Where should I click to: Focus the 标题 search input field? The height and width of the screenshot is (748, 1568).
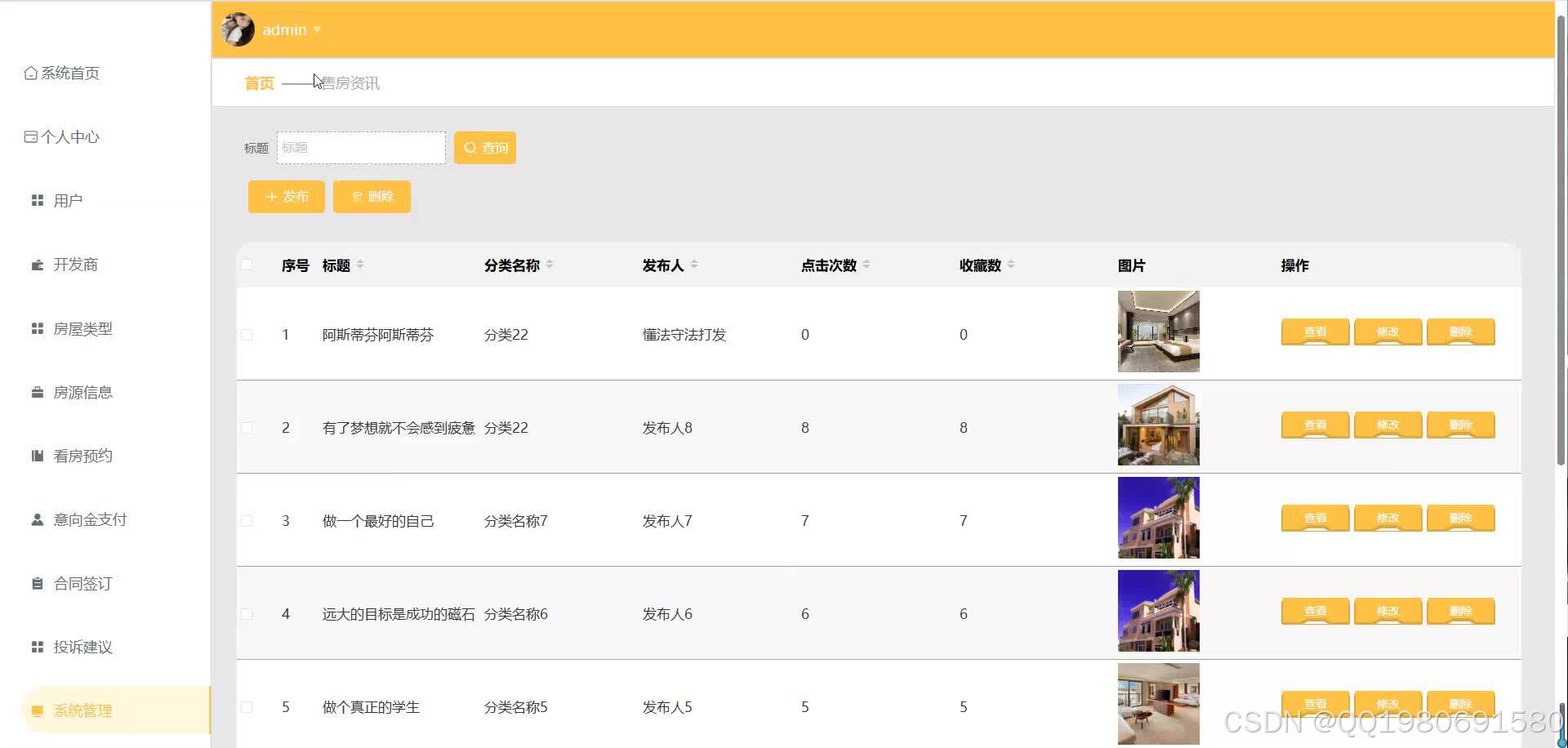coord(361,148)
